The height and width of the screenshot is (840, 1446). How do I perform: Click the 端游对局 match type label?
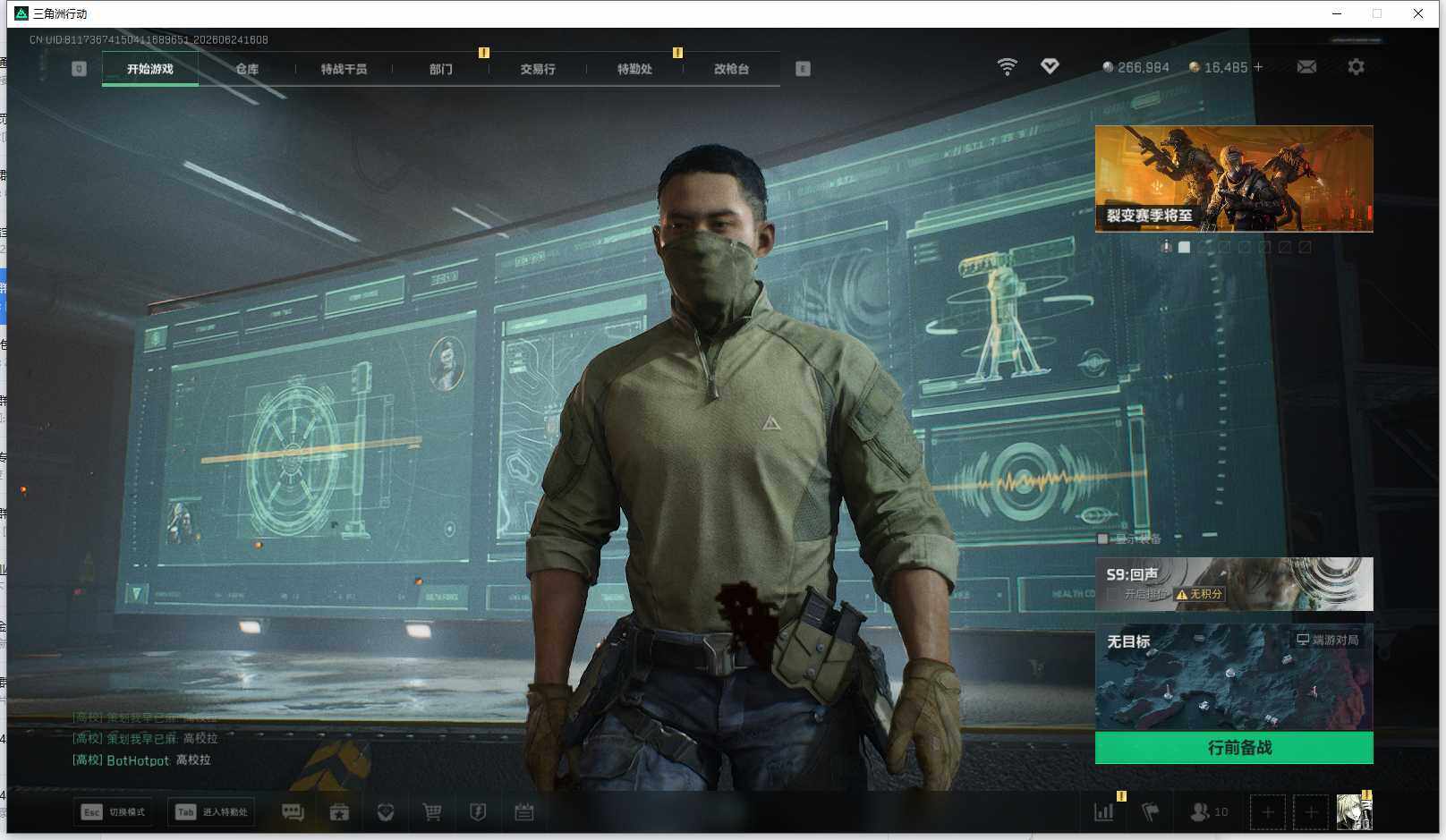click(1328, 640)
